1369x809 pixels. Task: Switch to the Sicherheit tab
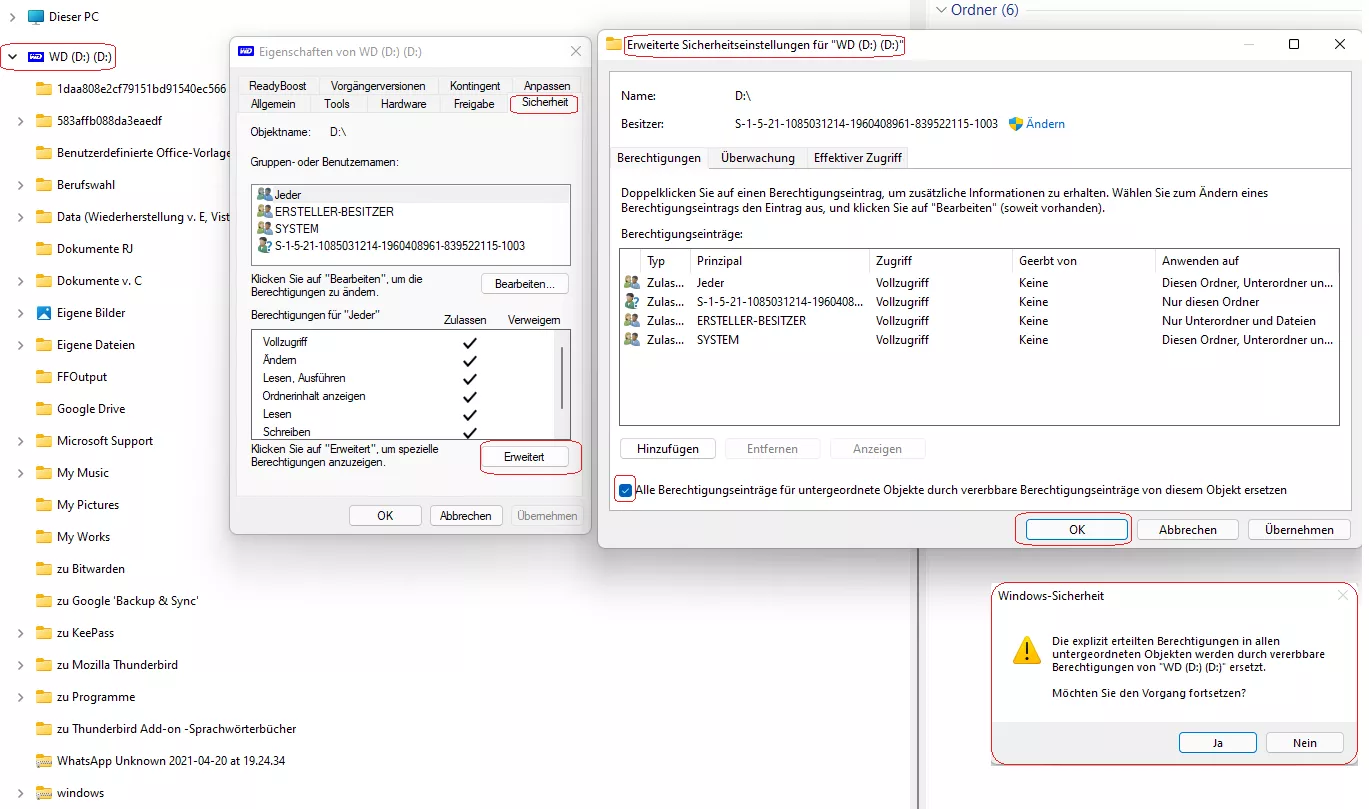[x=545, y=103]
